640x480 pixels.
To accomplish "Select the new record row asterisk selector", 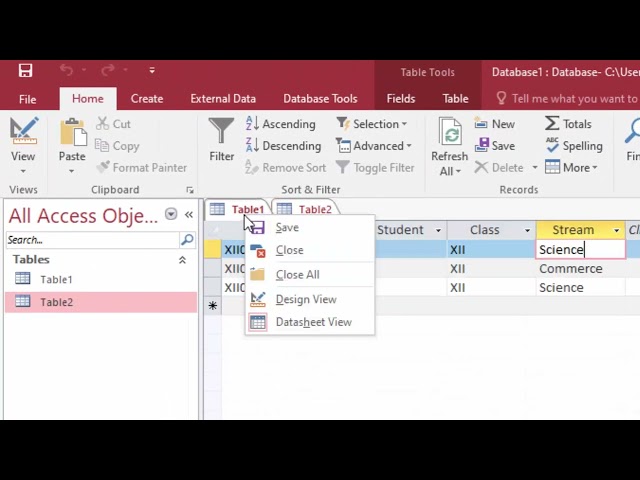I will tap(213, 305).
